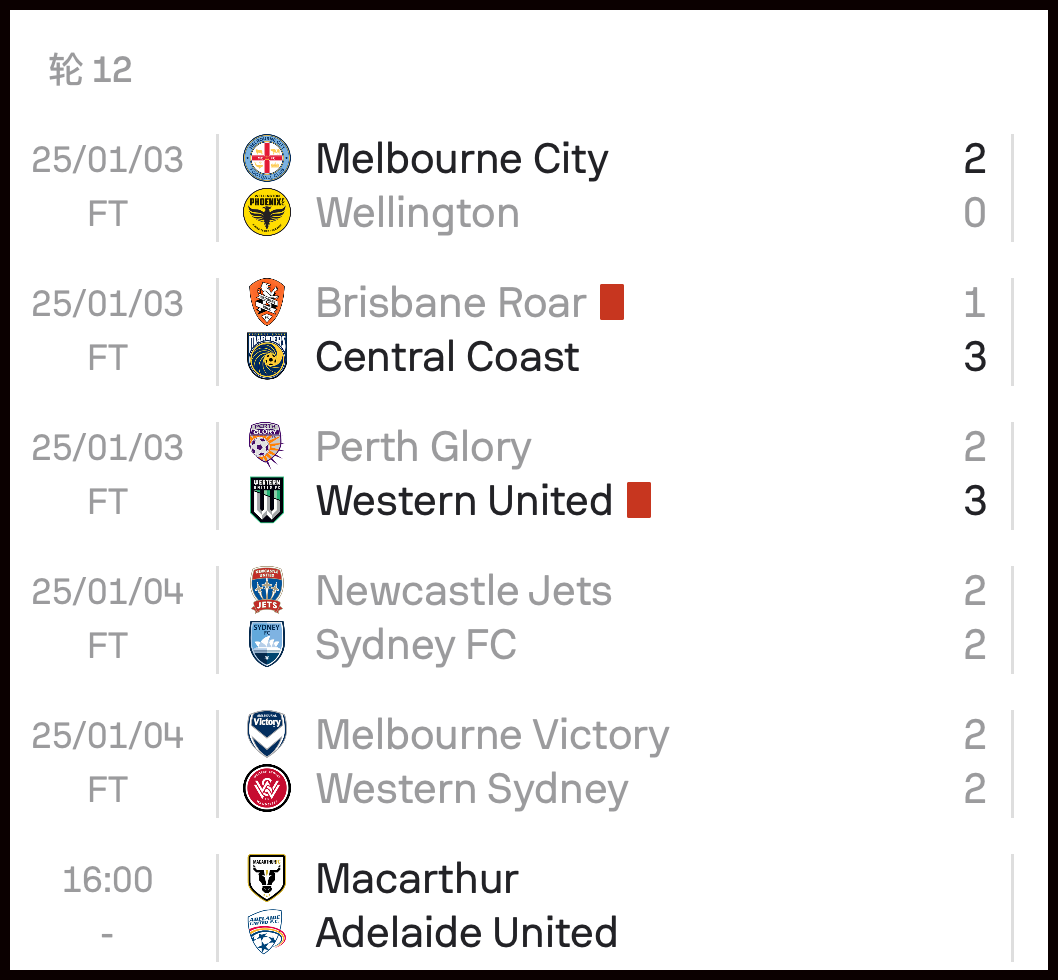The image size is (1058, 980).
Task: Click the Western United green crest
Action: tap(267, 500)
